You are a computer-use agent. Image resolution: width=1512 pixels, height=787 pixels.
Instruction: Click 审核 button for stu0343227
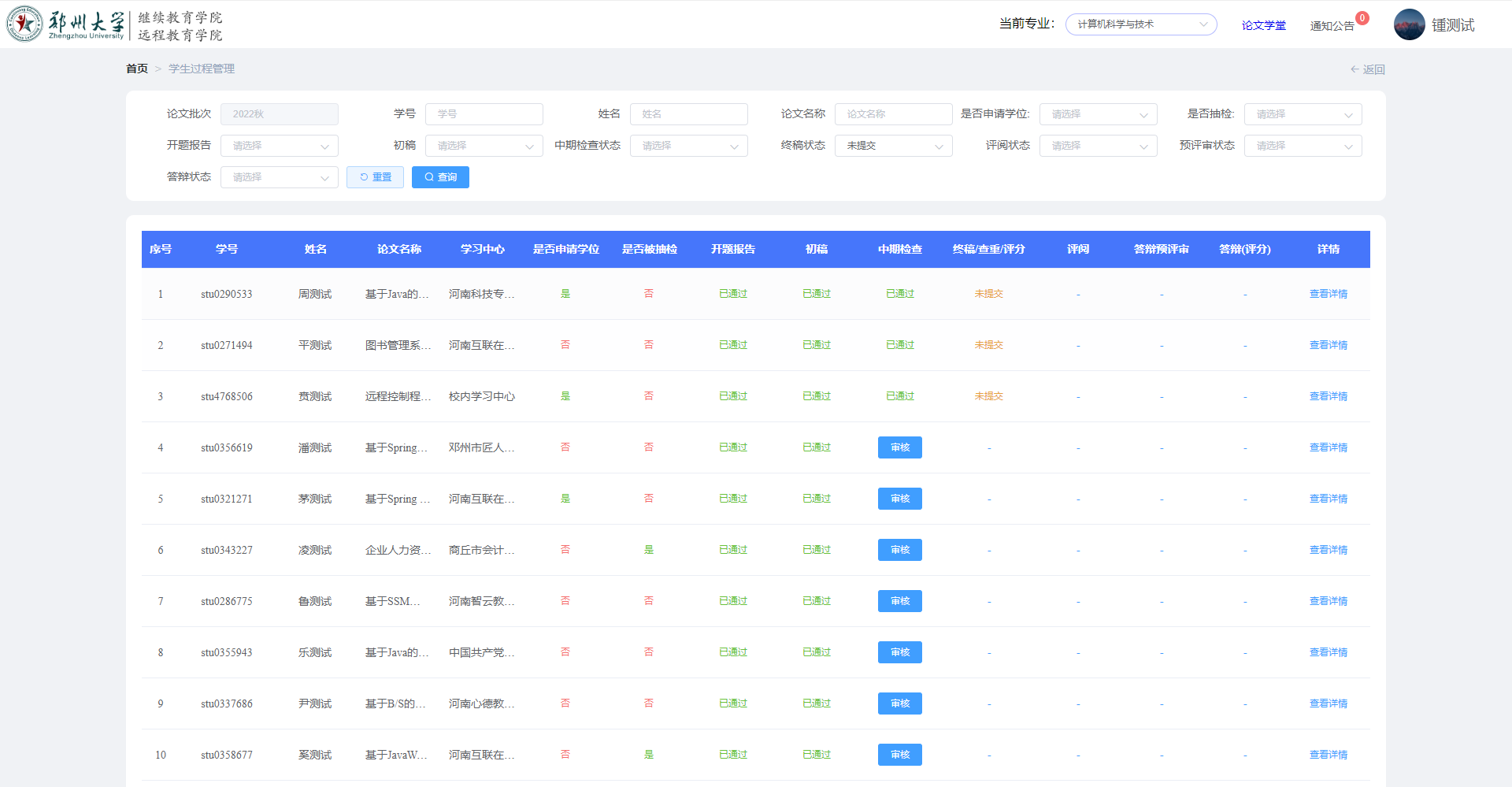(x=900, y=550)
